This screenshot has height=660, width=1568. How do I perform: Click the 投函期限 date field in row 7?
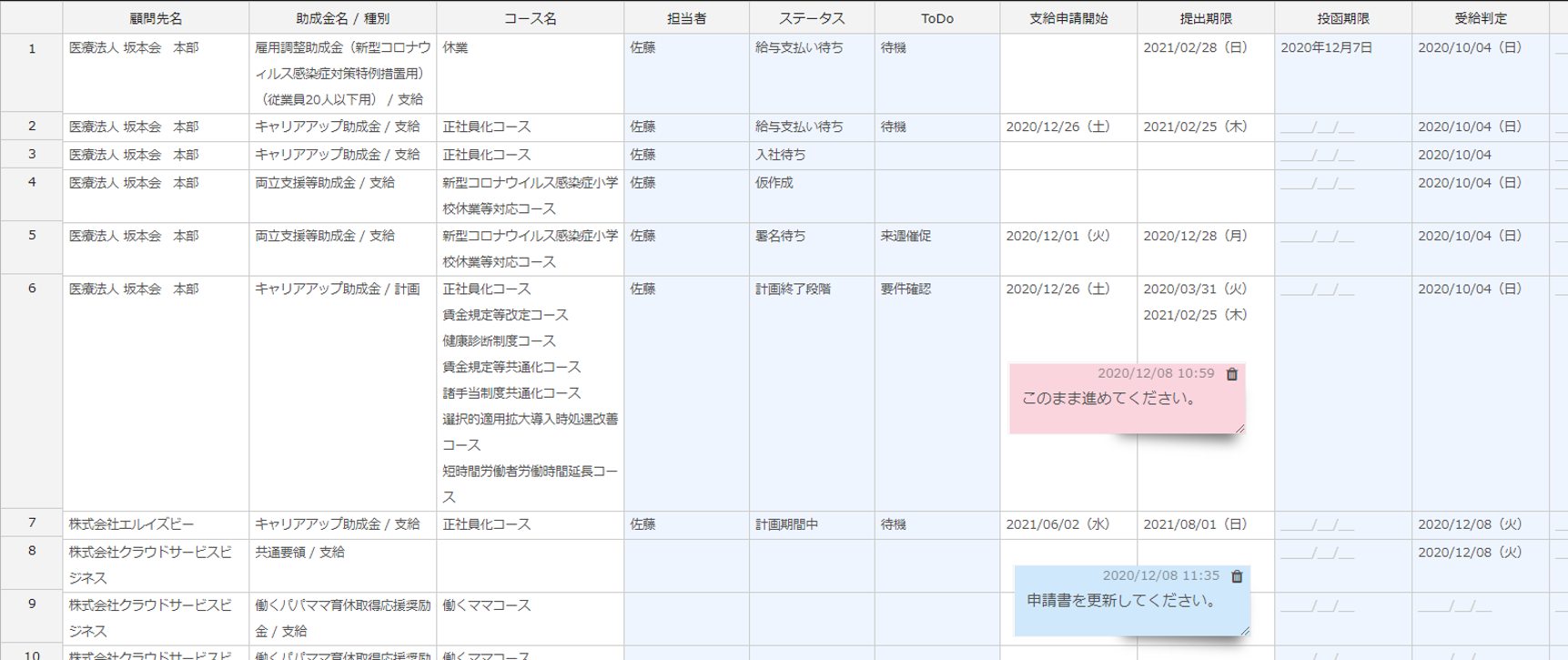1318,525
